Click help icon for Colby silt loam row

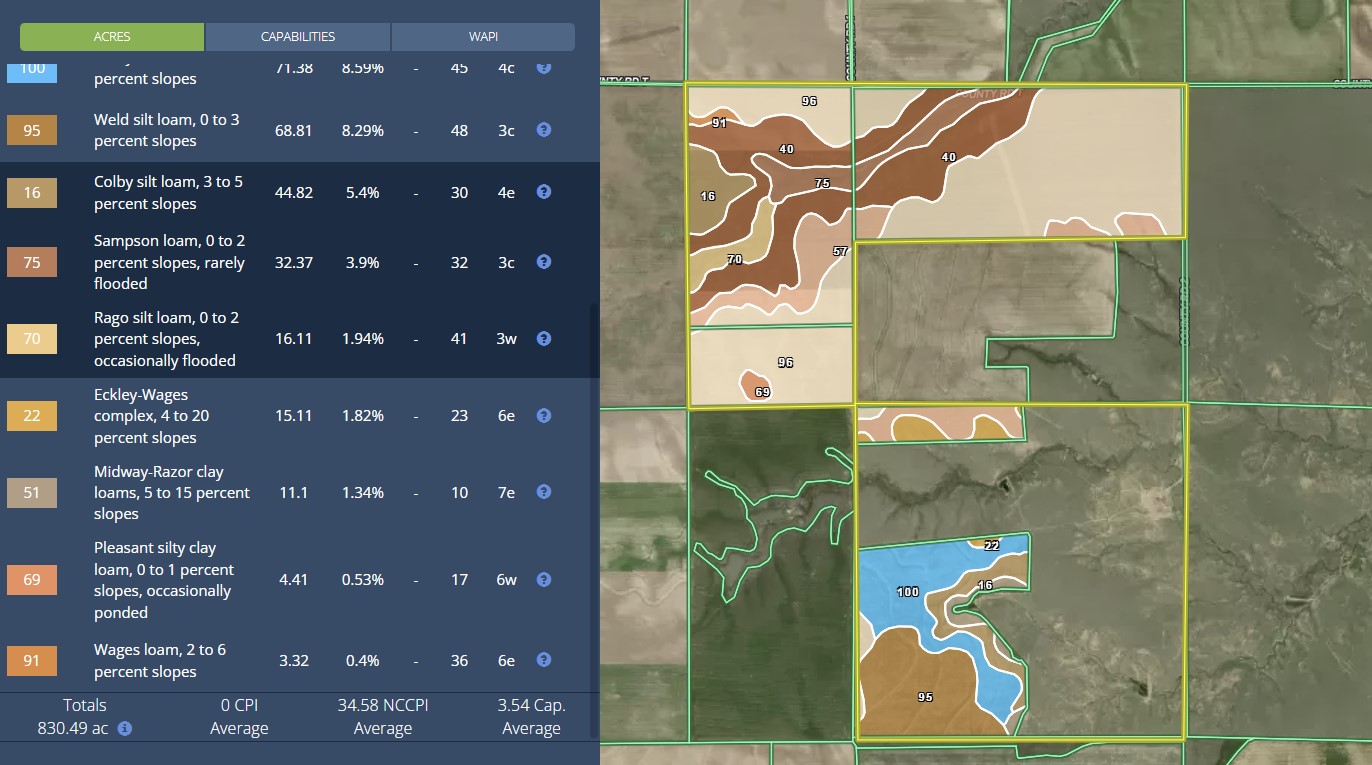(x=544, y=192)
